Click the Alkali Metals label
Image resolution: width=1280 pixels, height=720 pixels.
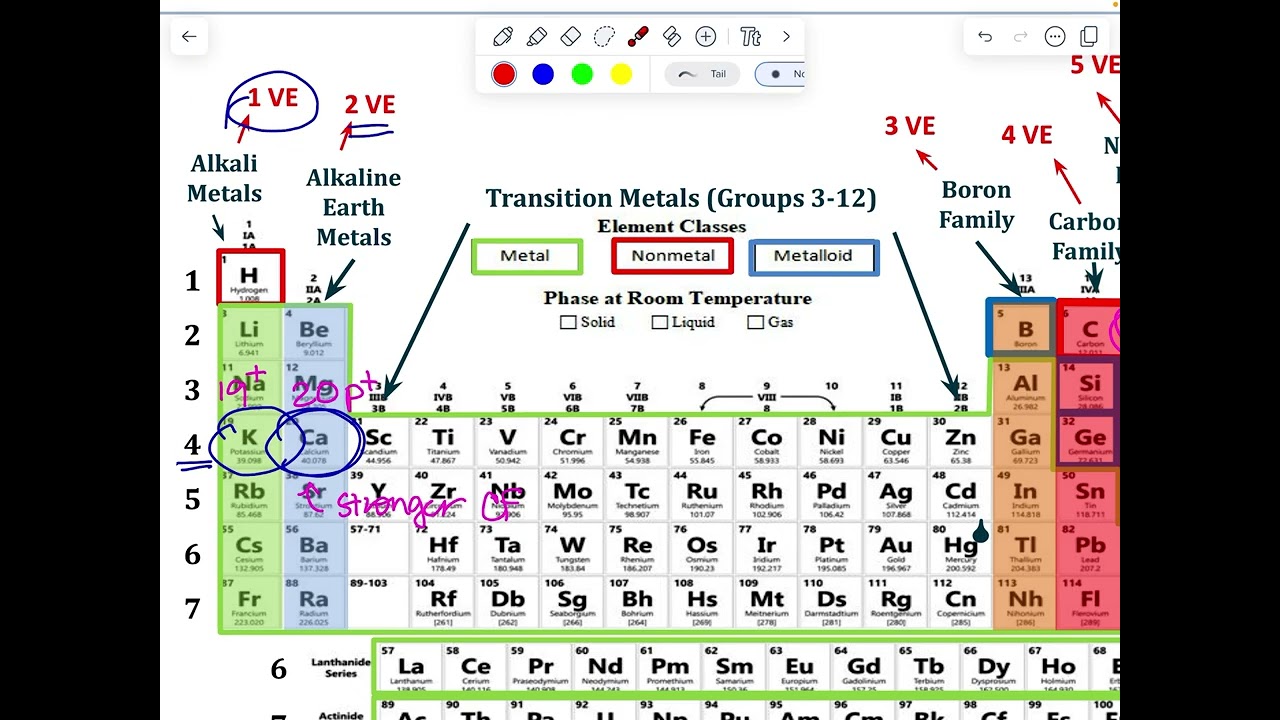pyautogui.click(x=225, y=178)
